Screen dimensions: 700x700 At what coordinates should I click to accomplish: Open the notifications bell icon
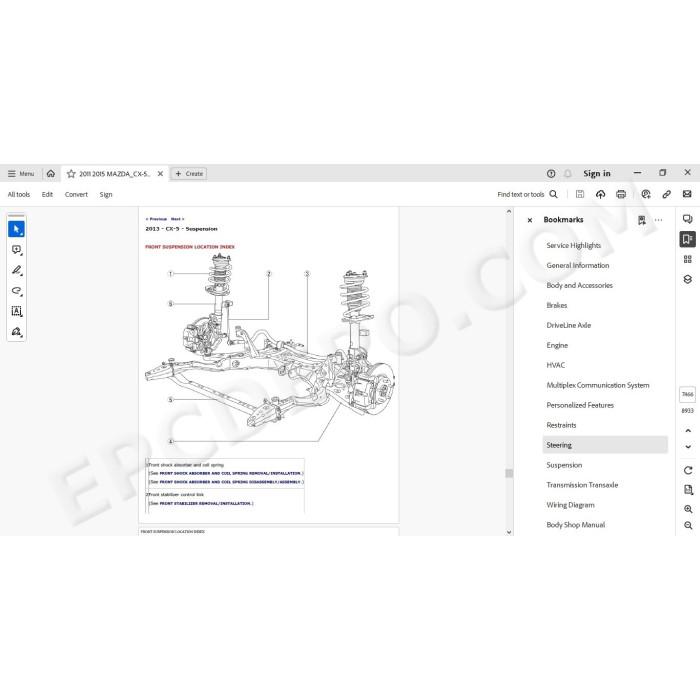(568, 174)
